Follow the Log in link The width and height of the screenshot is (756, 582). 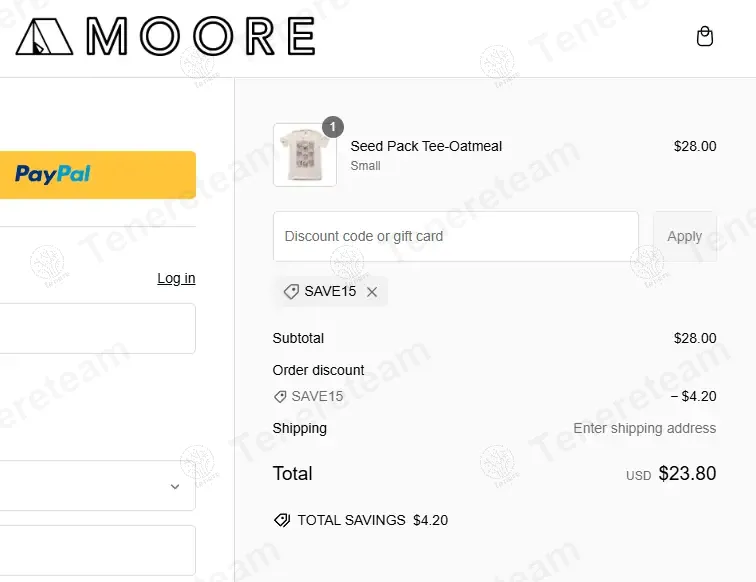point(176,278)
